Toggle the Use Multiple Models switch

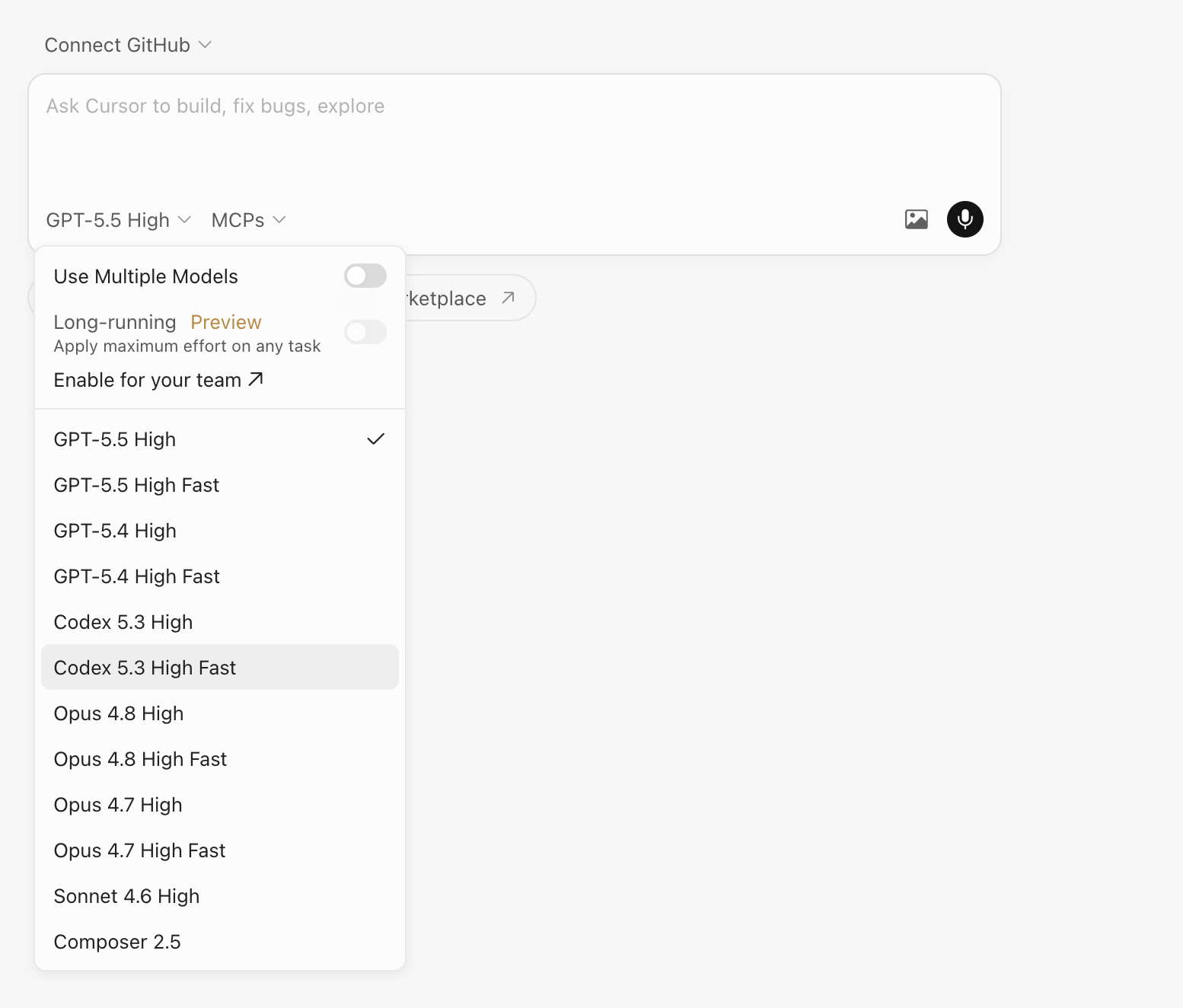pyautogui.click(x=365, y=276)
